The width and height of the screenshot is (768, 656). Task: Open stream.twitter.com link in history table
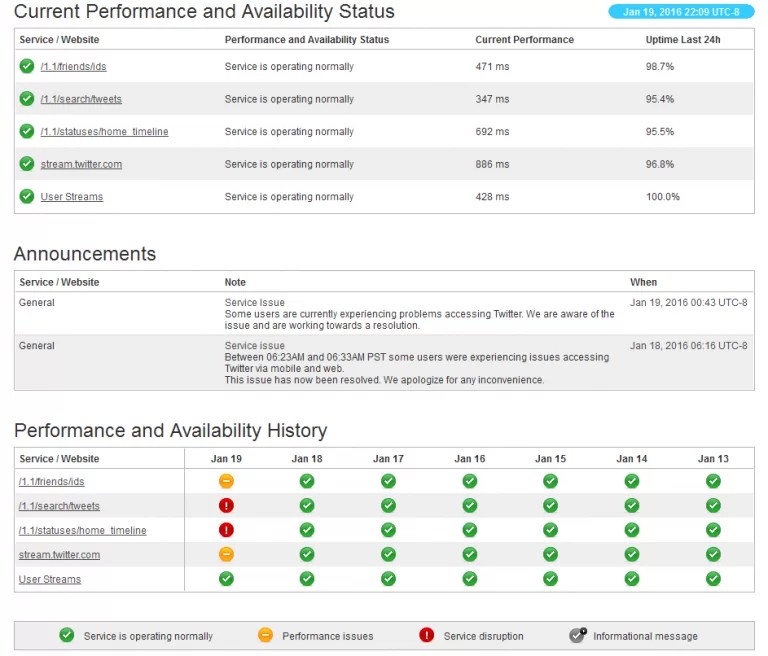(59, 555)
